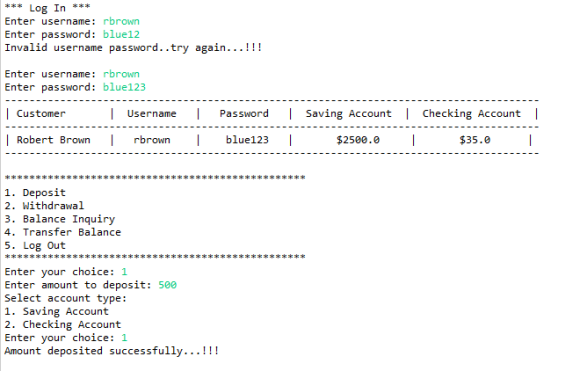
Task: Click the Saving Account column header
Action: tap(348, 114)
